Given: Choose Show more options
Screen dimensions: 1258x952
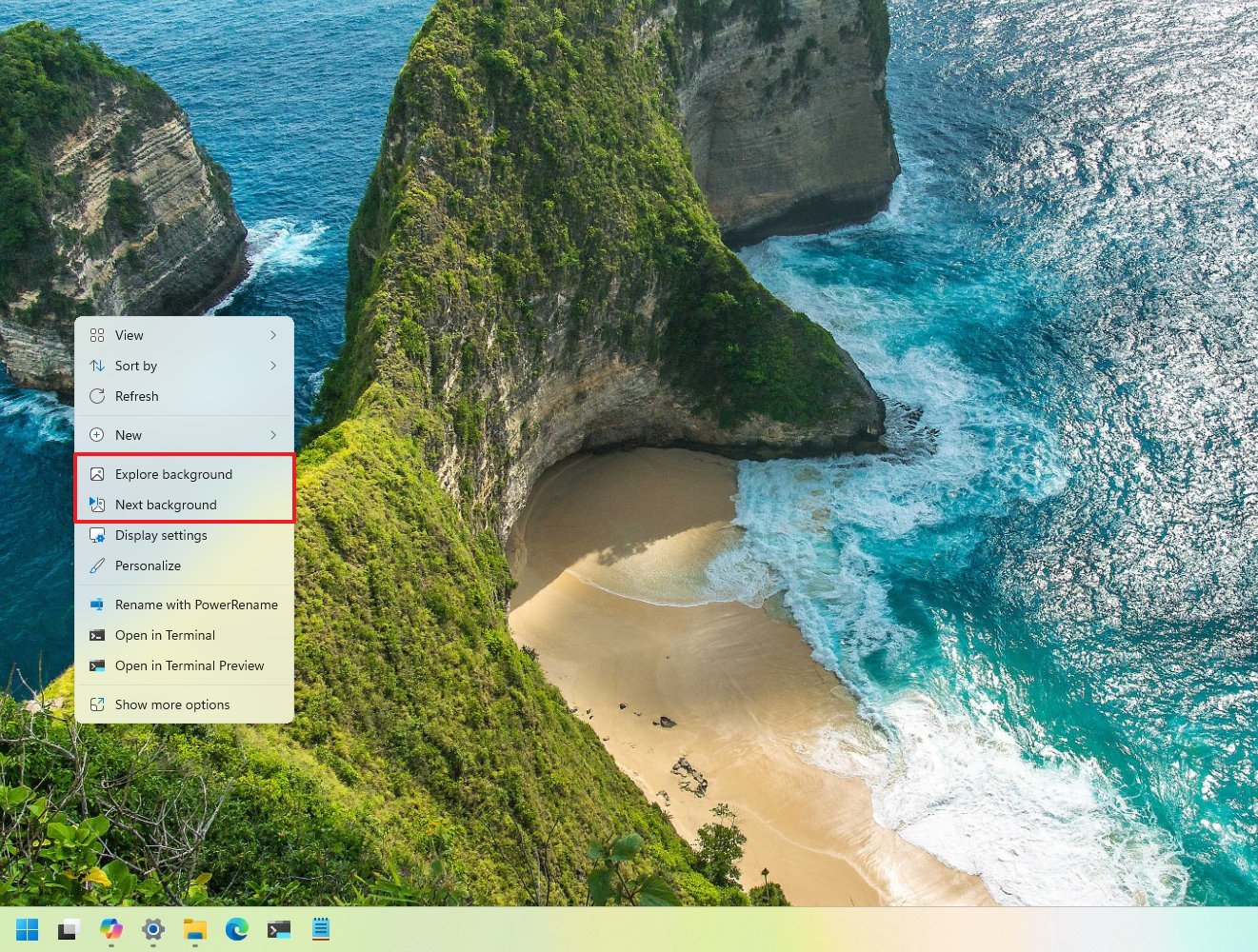Looking at the screenshot, I should pos(172,704).
